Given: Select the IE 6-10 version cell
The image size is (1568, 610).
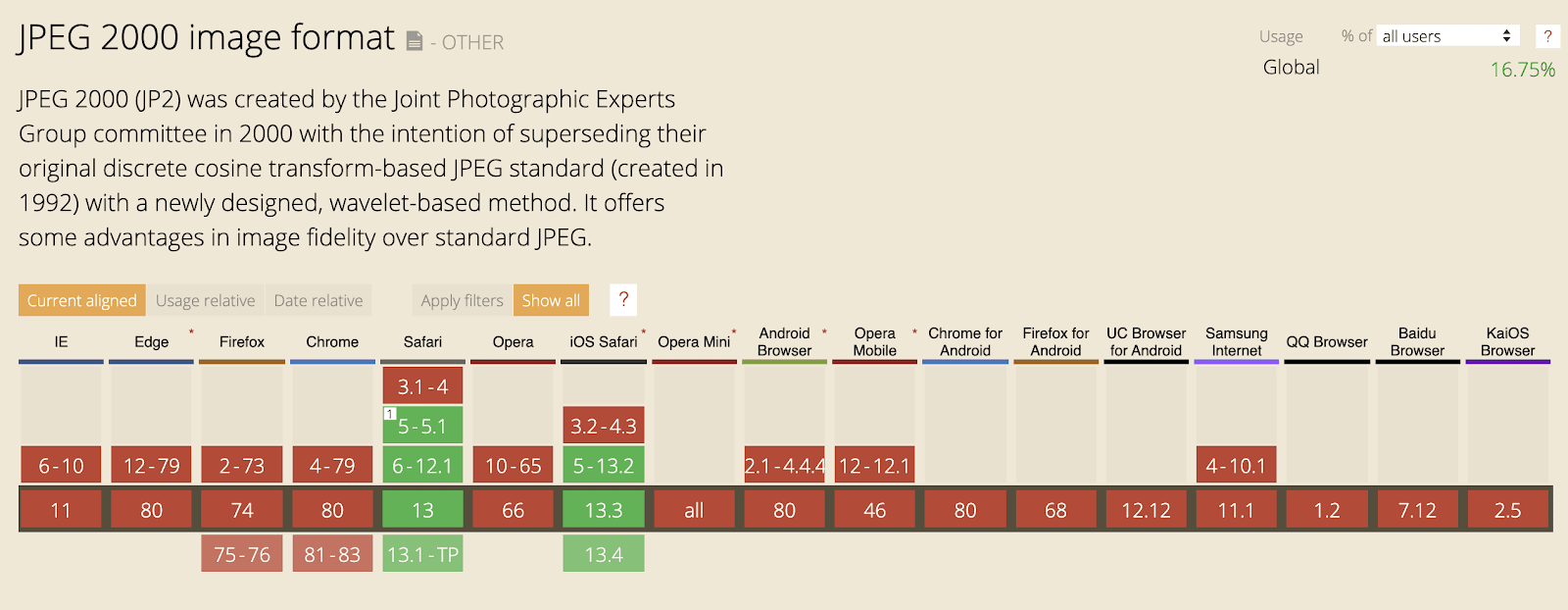Looking at the screenshot, I should 61,466.
